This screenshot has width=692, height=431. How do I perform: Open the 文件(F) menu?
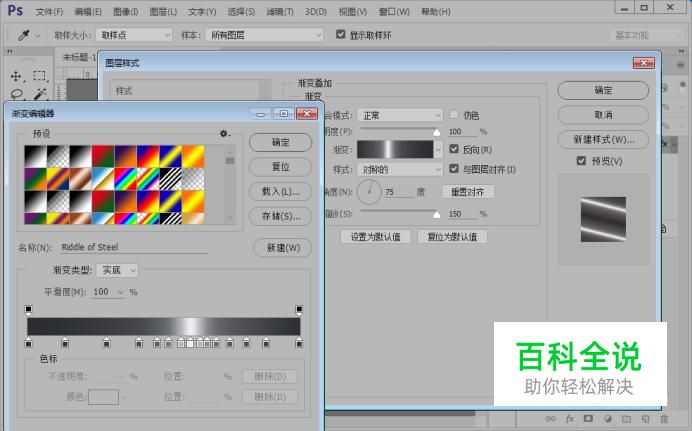click(x=49, y=12)
